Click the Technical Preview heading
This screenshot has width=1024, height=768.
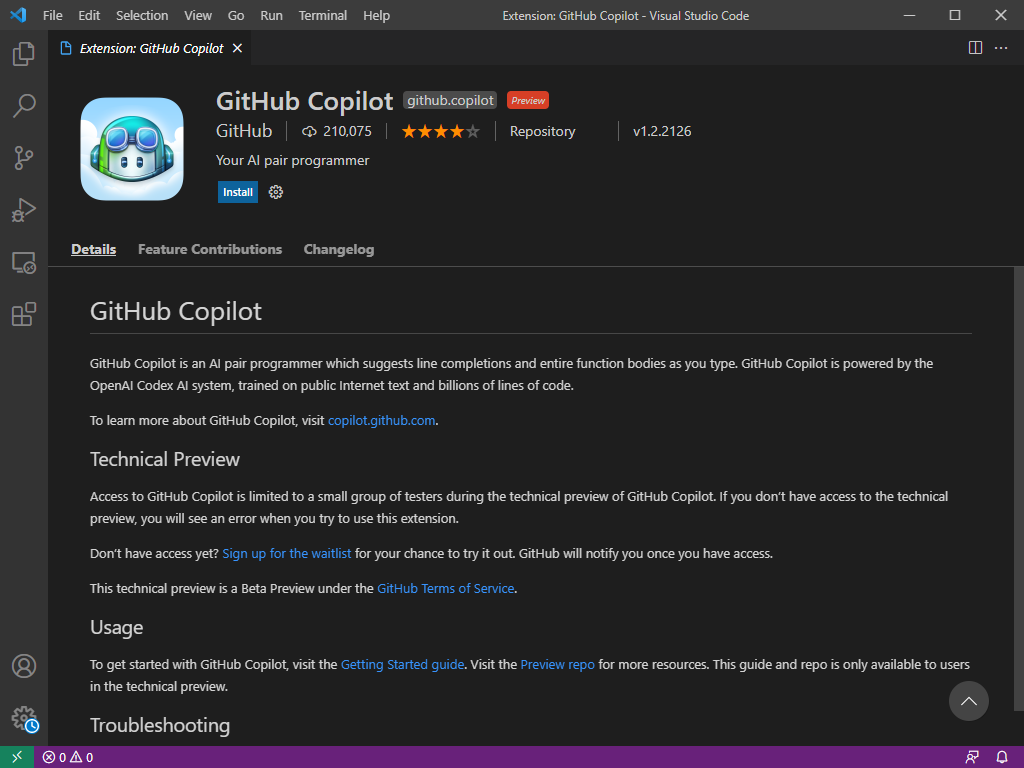pos(165,459)
